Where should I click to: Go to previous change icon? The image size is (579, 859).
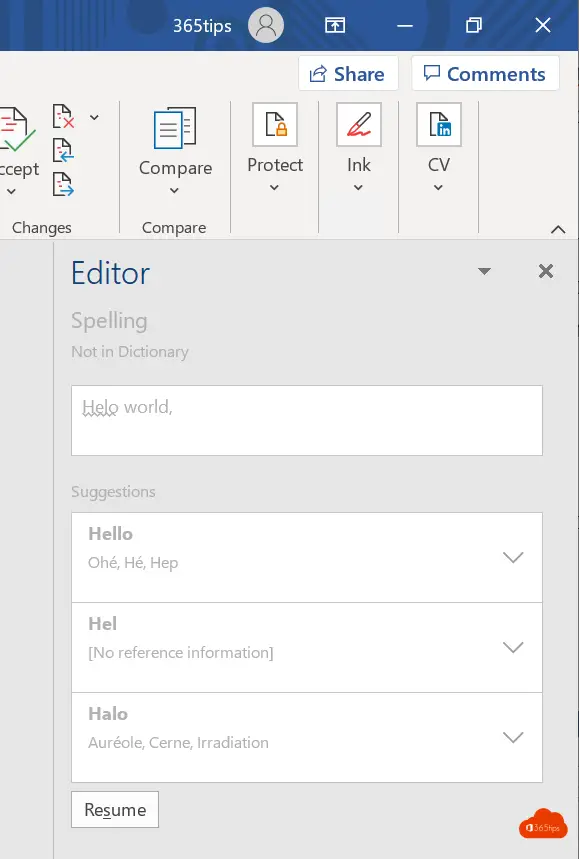click(64, 150)
